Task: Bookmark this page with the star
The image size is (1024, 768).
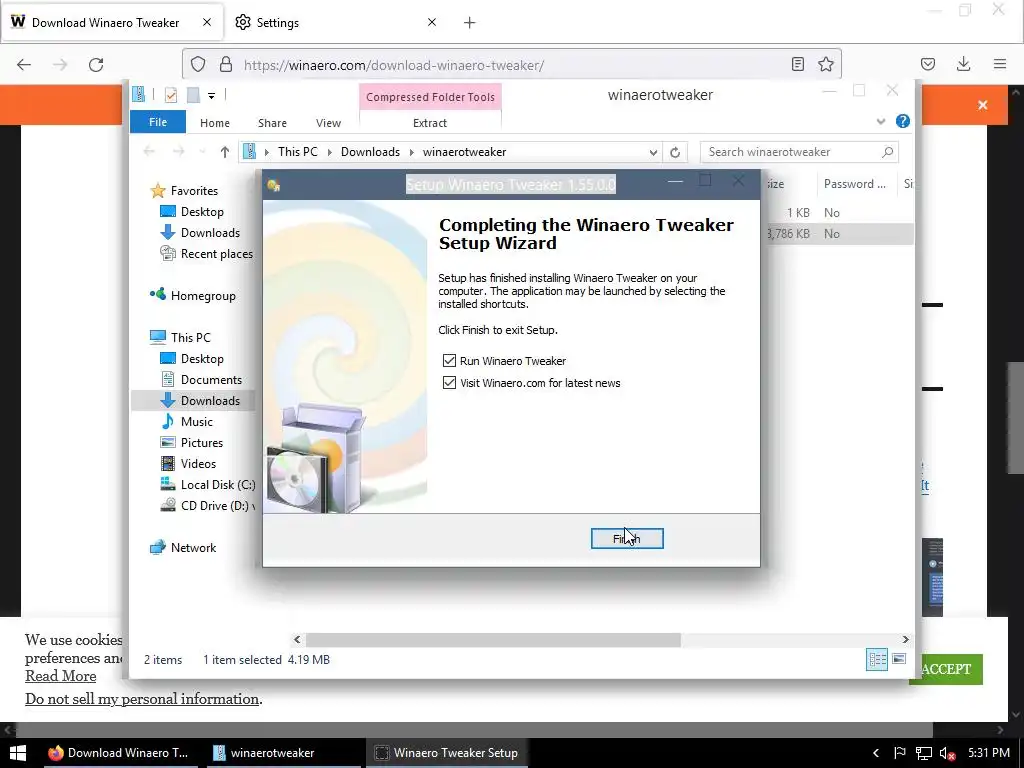Action: click(825, 64)
